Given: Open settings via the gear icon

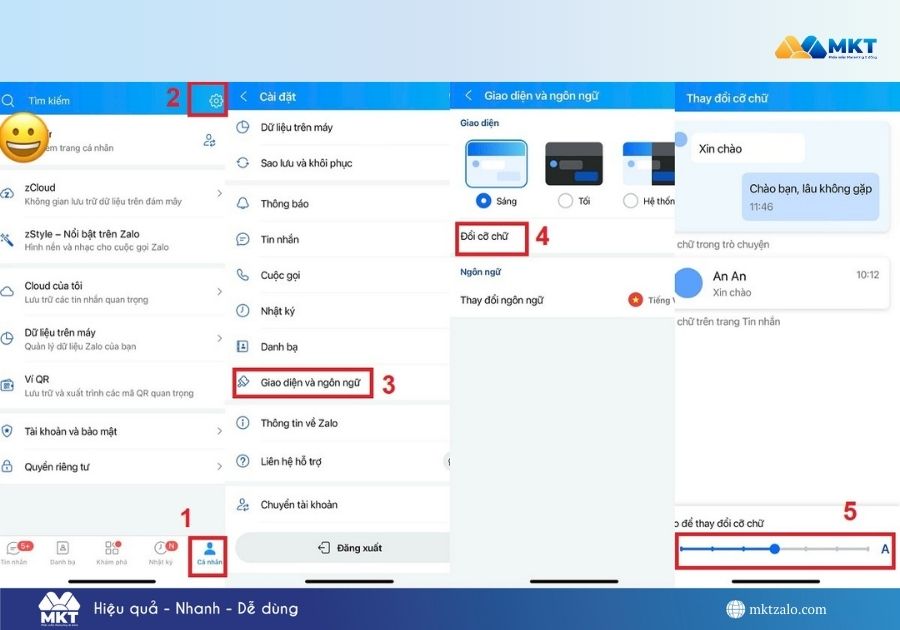Looking at the screenshot, I should click(215, 100).
